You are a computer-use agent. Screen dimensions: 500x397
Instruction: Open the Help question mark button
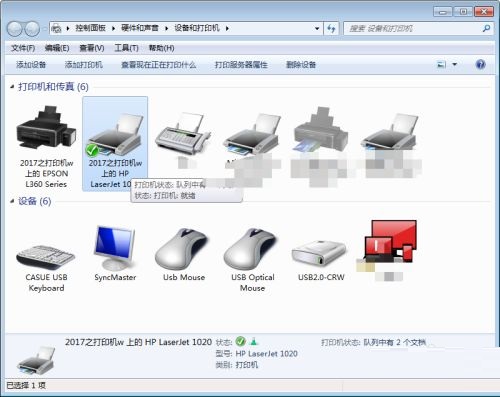click(480, 64)
